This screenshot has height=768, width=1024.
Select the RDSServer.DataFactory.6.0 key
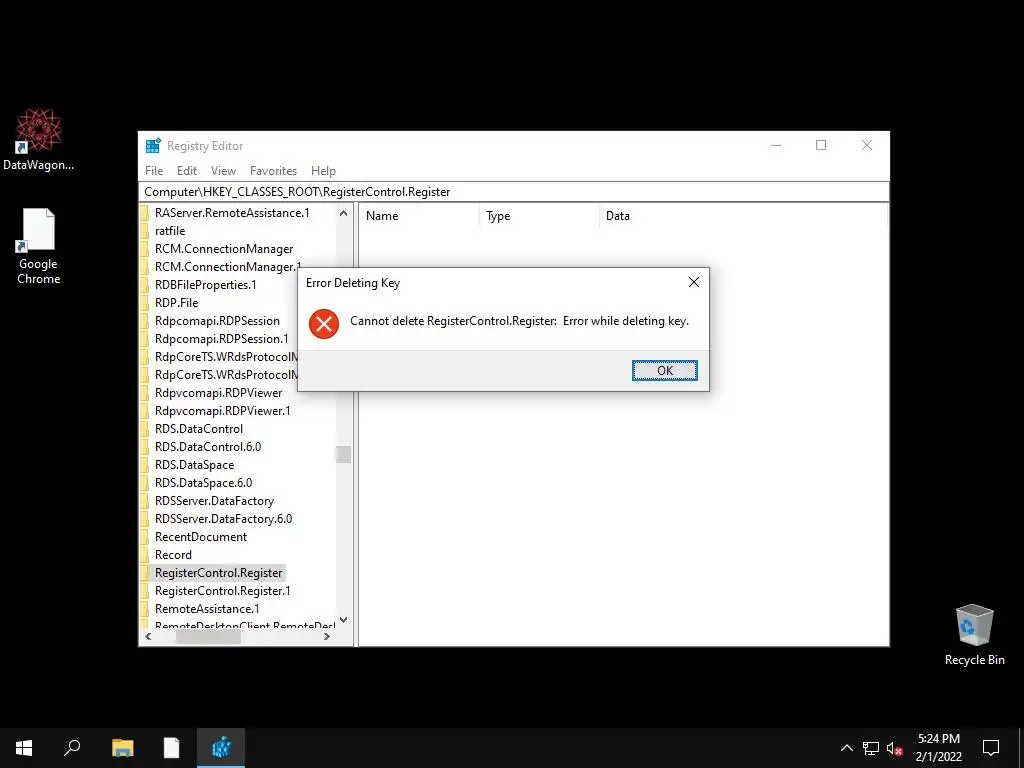(223, 519)
